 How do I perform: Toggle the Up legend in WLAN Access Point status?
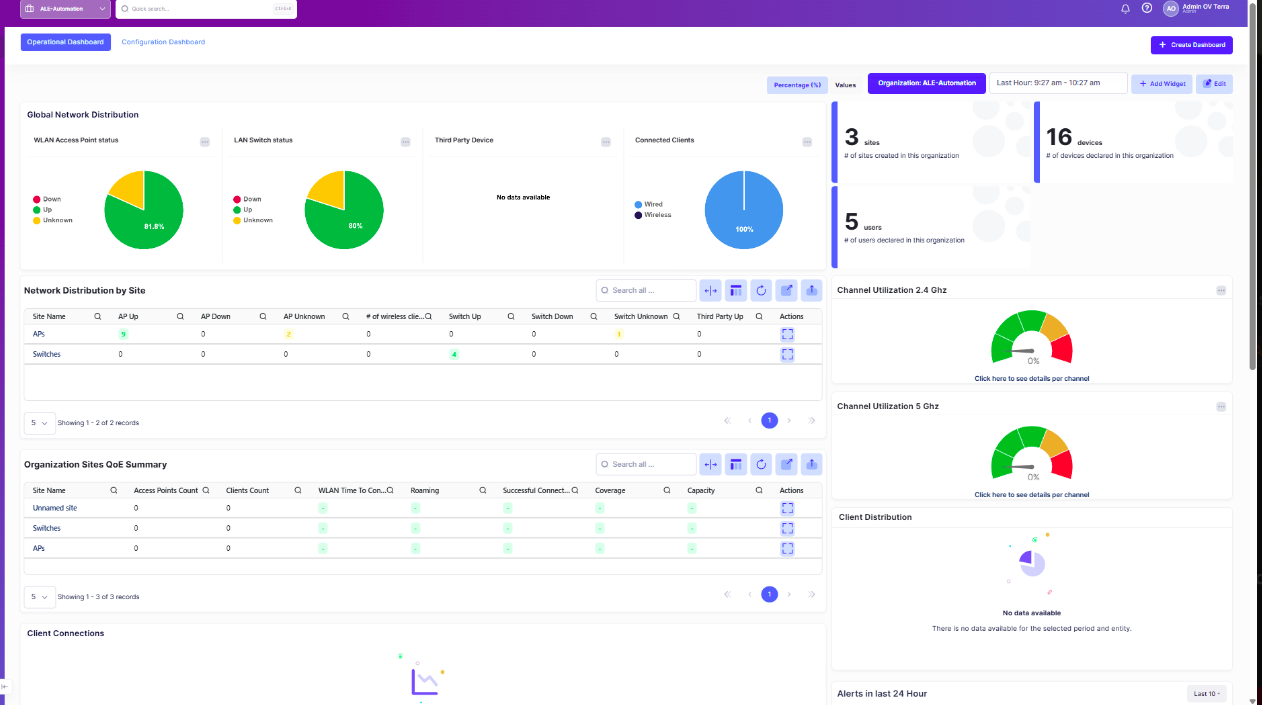coord(43,210)
